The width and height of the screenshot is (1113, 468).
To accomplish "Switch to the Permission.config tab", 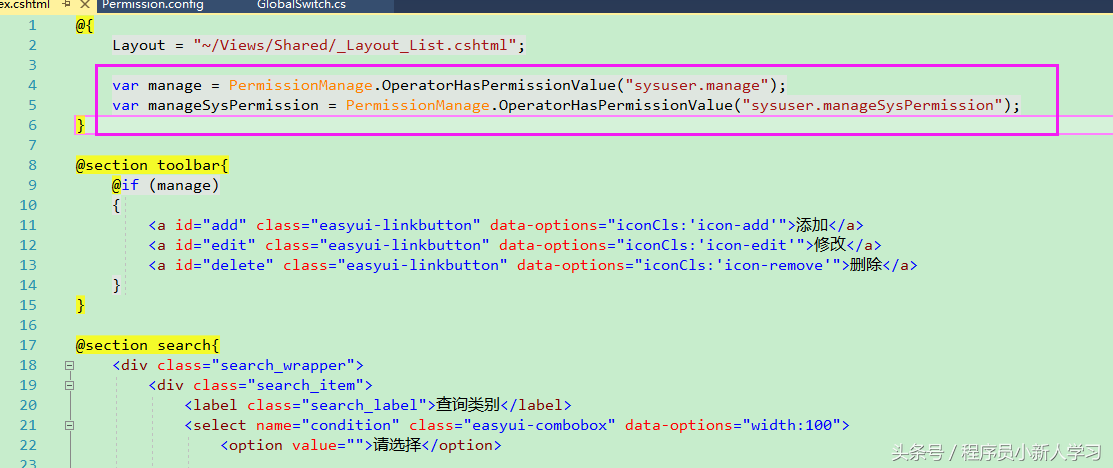I will click(x=153, y=5).
